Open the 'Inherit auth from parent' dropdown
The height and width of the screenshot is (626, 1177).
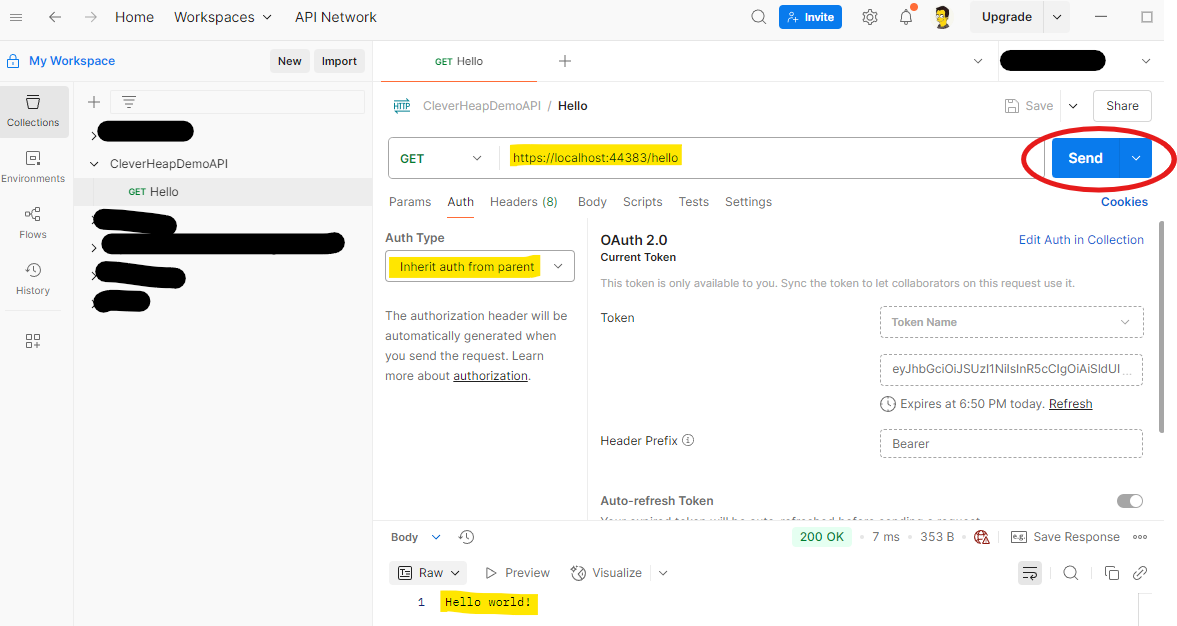tap(479, 266)
